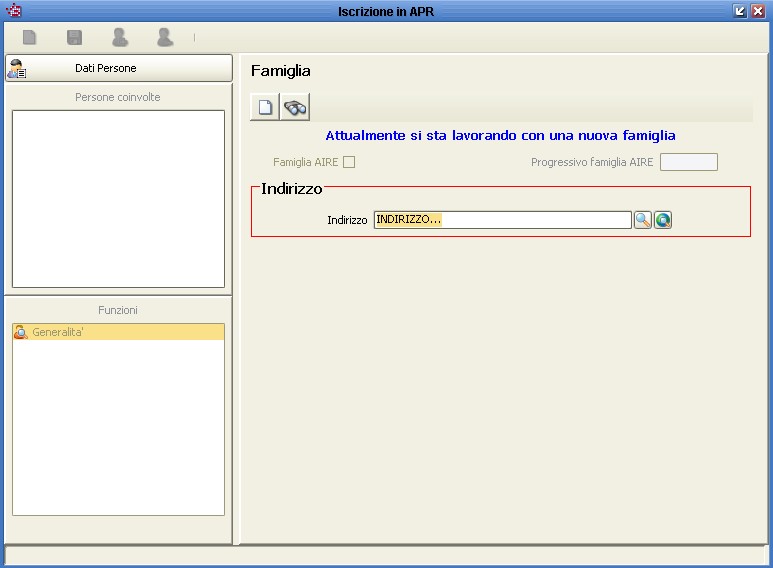Click into the Indirizzo input field
The image size is (773, 568).
502,220
